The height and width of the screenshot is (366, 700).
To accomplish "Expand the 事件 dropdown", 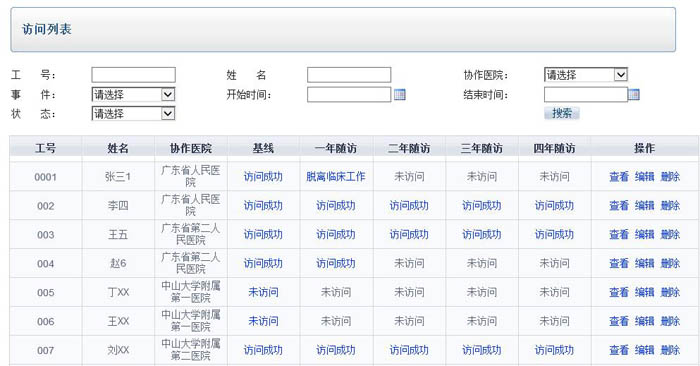I will pyautogui.click(x=133, y=94).
